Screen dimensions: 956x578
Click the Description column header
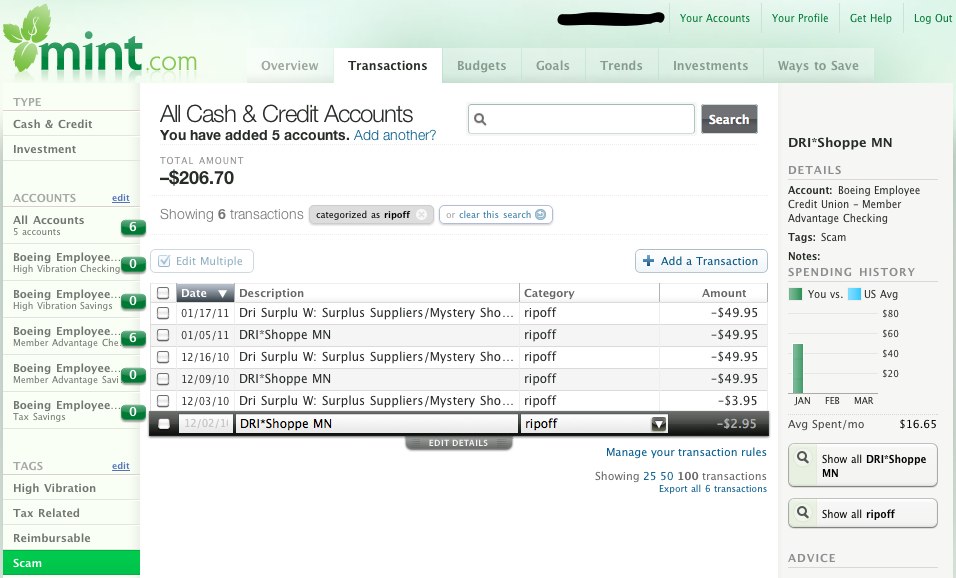click(377, 293)
